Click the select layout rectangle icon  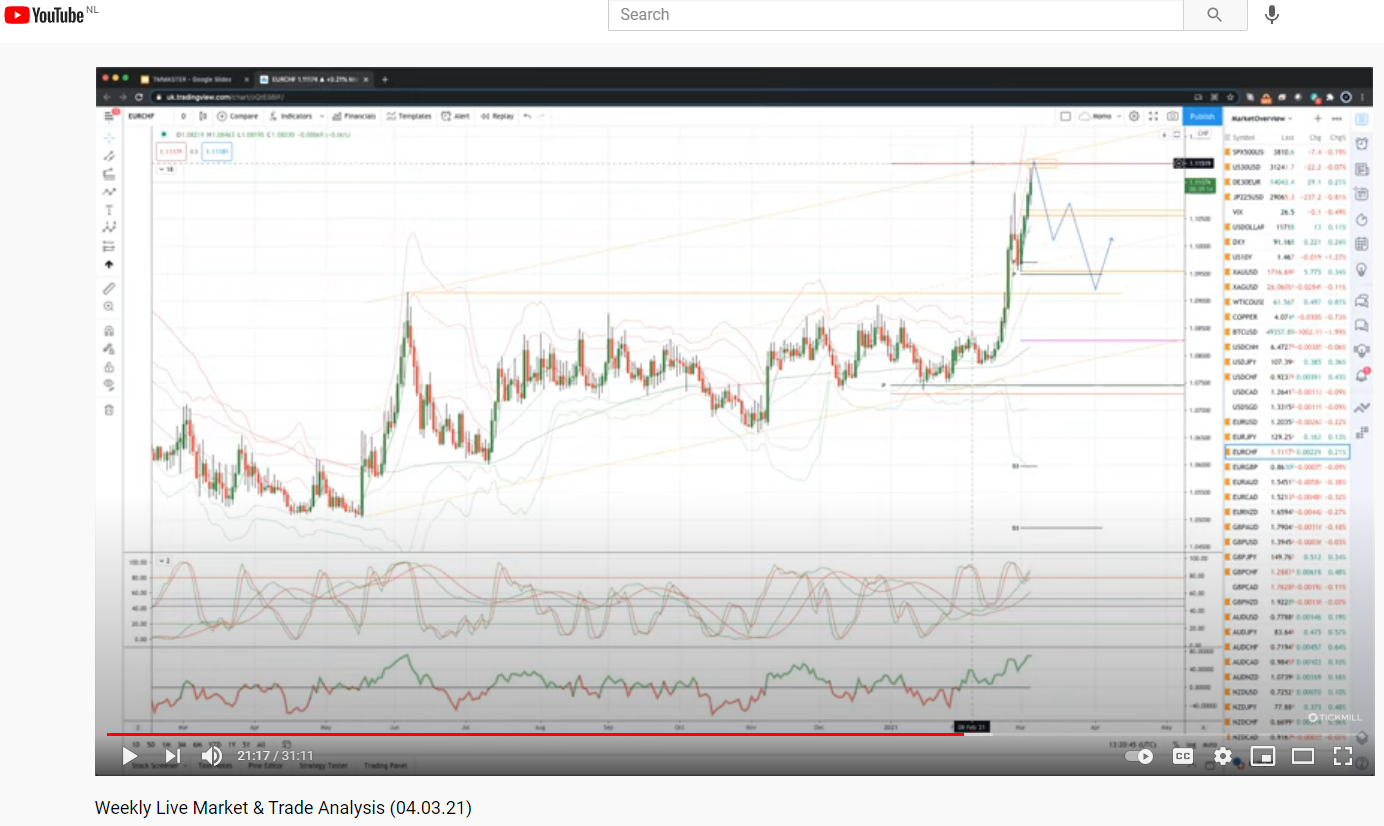(1066, 116)
